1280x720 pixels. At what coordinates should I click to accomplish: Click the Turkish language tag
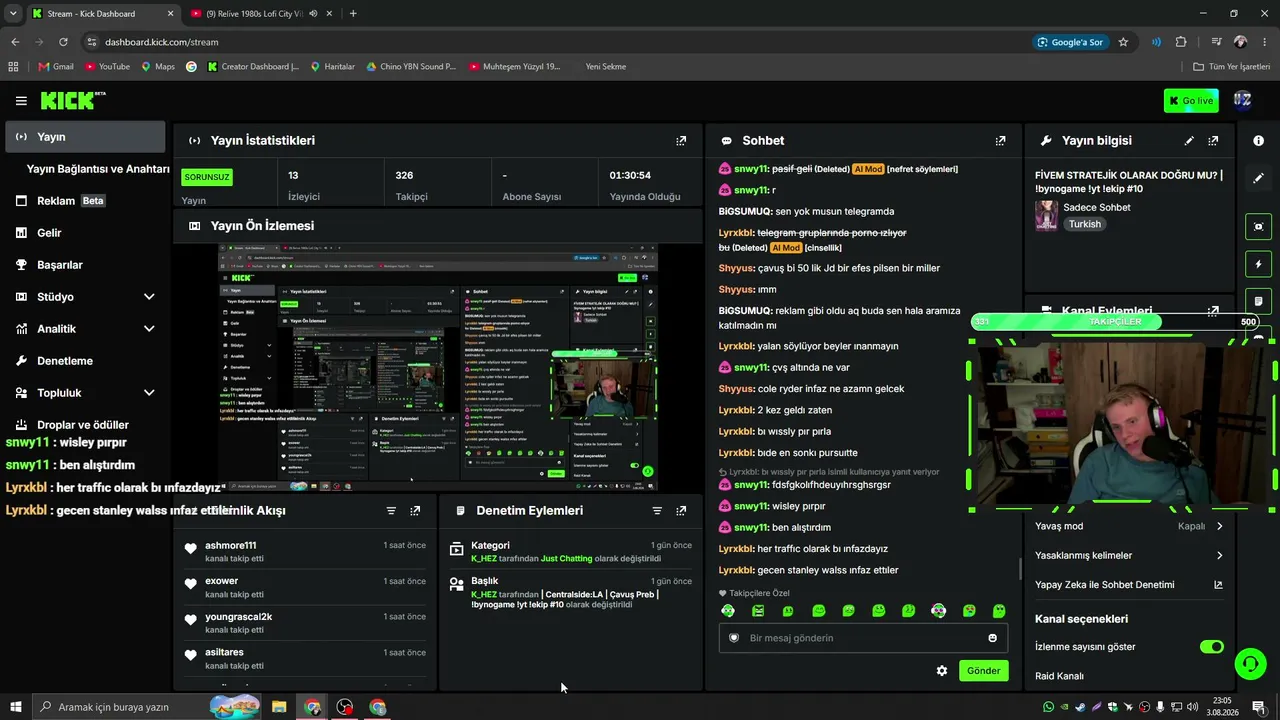pos(1085,224)
